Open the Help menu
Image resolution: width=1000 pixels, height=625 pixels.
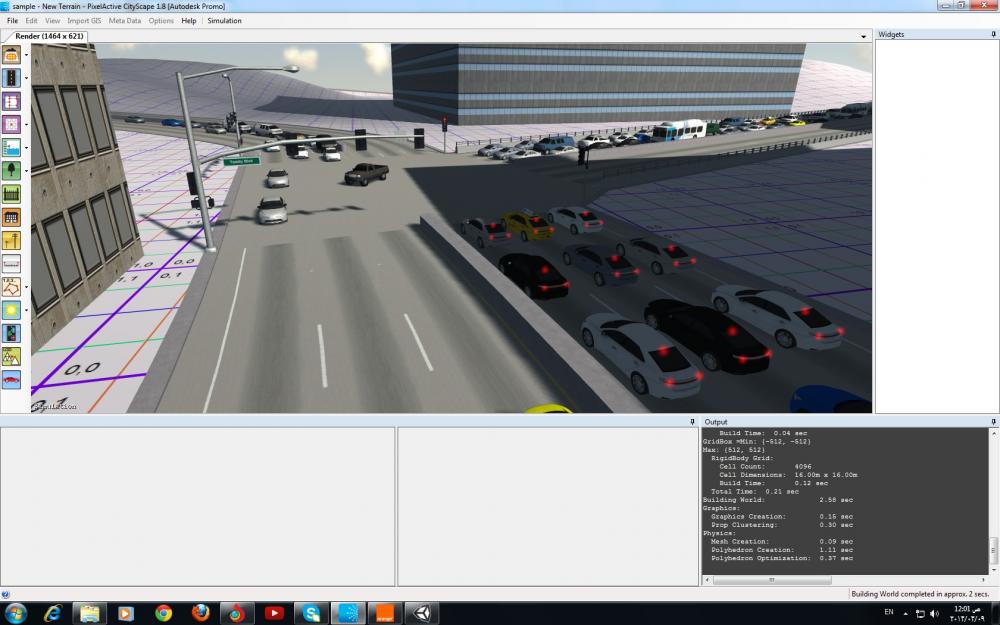189,20
